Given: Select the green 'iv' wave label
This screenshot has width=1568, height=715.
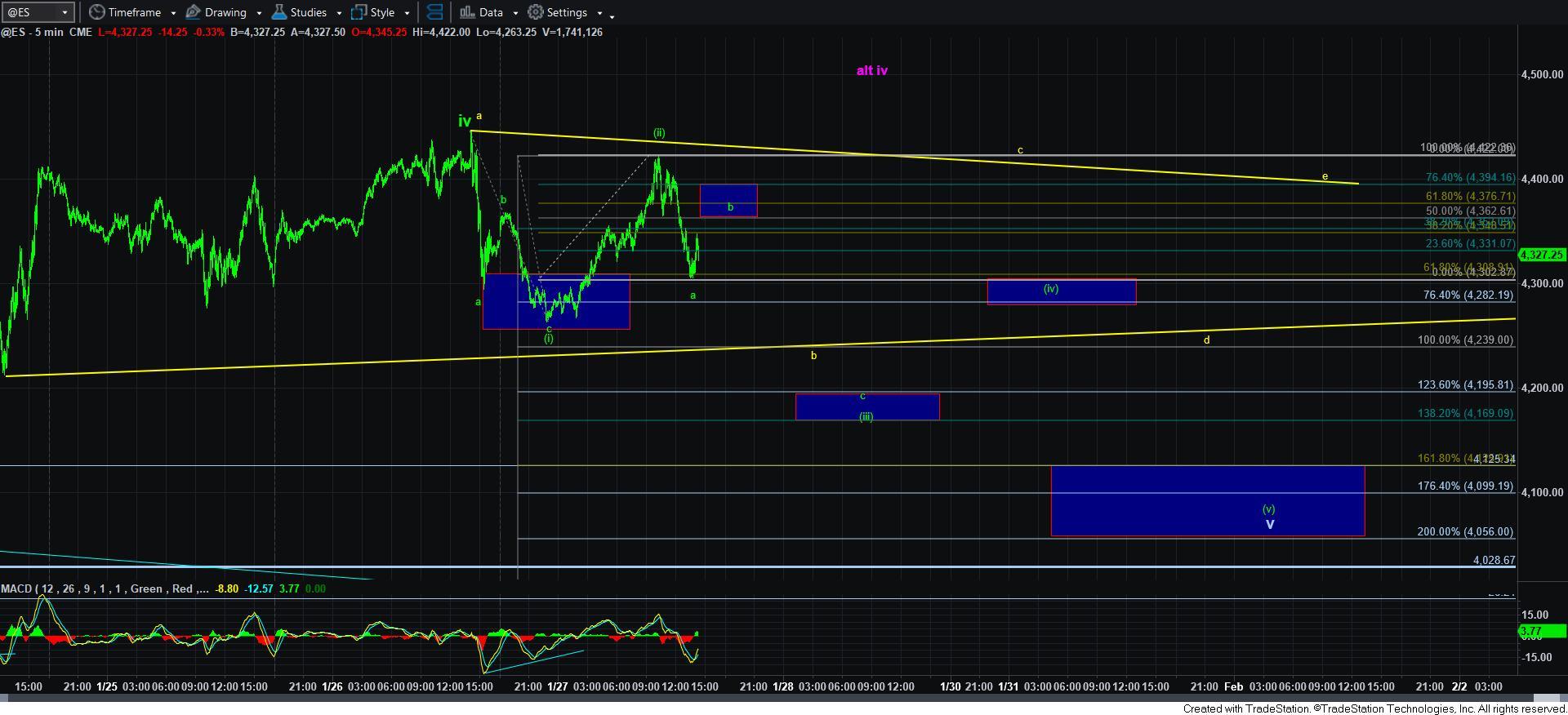Looking at the screenshot, I should (x=464, y=121).
